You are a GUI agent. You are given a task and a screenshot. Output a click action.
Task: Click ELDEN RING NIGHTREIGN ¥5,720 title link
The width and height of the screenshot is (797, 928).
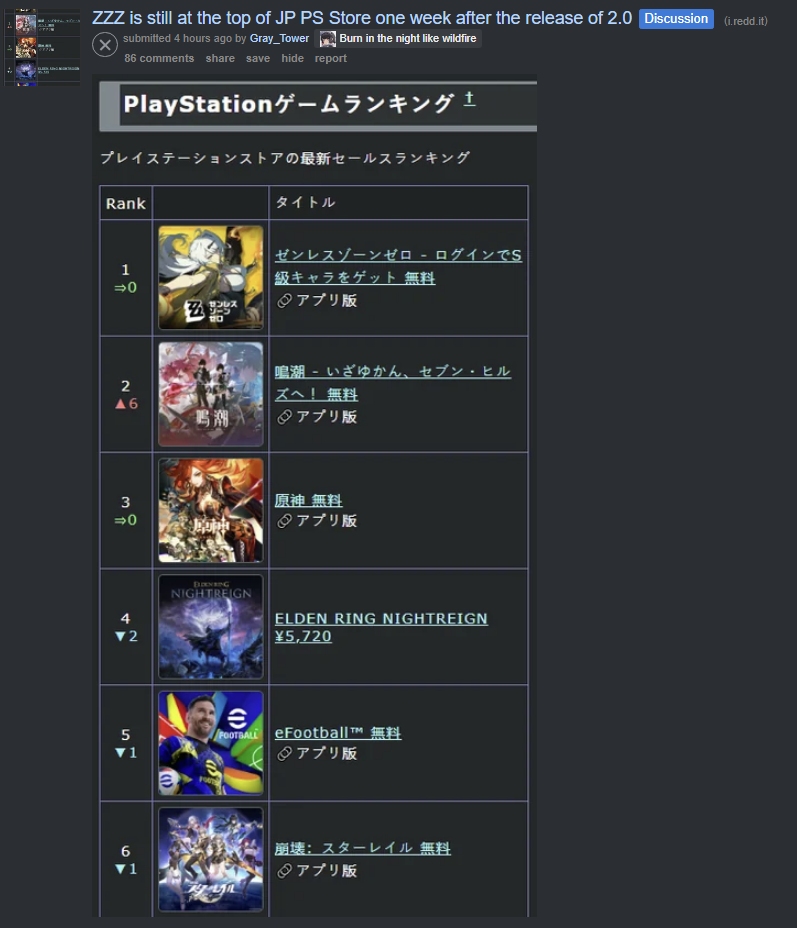[x=381, y=627]
